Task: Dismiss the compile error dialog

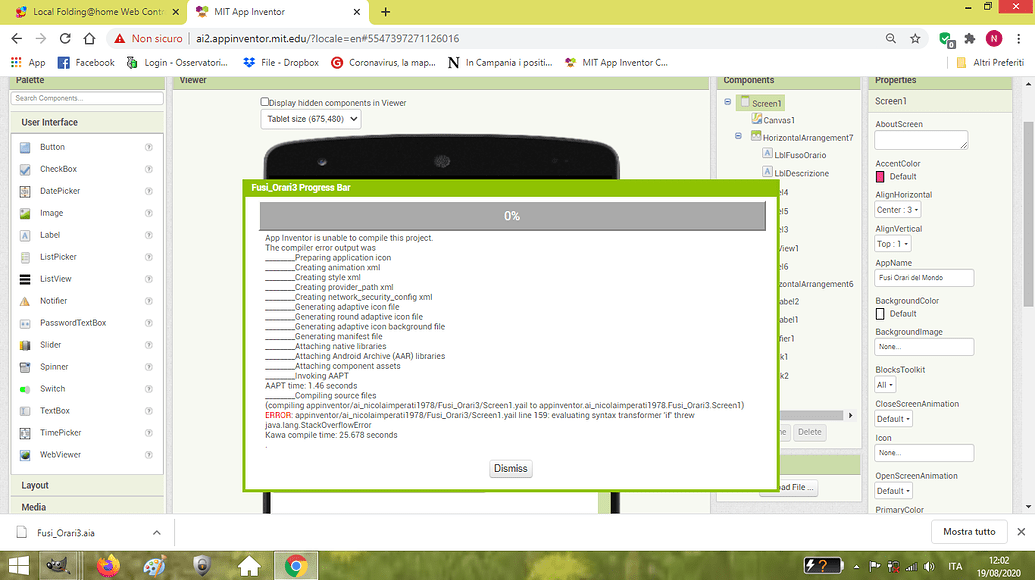Action: click(510, 468)
